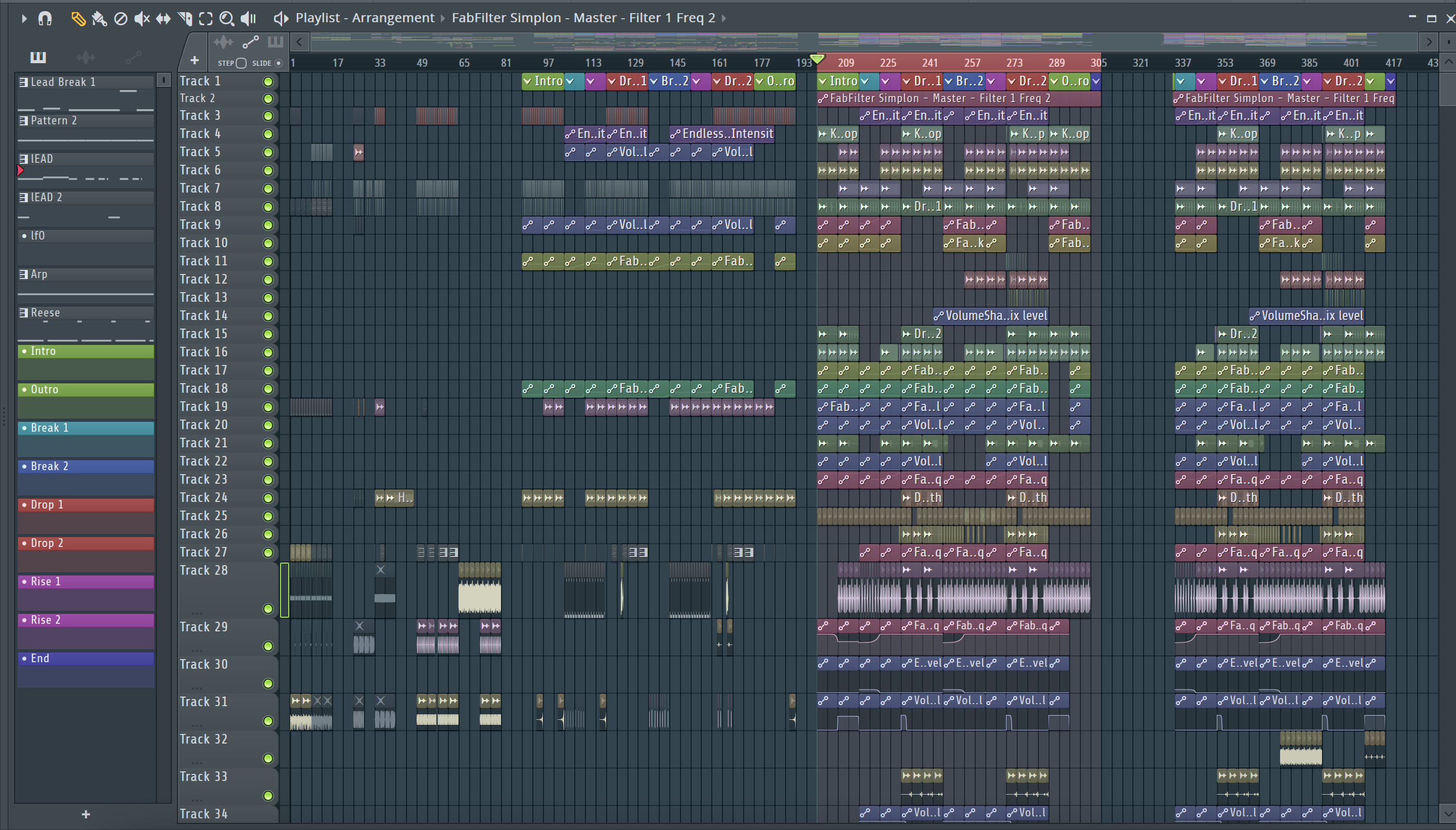
Task: Click the Track 28 name label
Action: [204, 571]
